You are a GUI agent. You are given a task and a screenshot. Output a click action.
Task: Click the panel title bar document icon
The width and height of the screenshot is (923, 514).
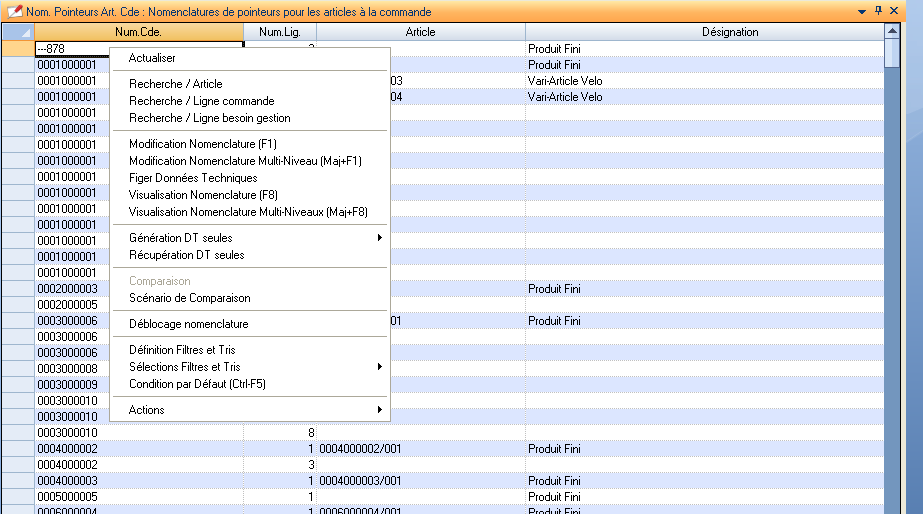pos(13,11)
